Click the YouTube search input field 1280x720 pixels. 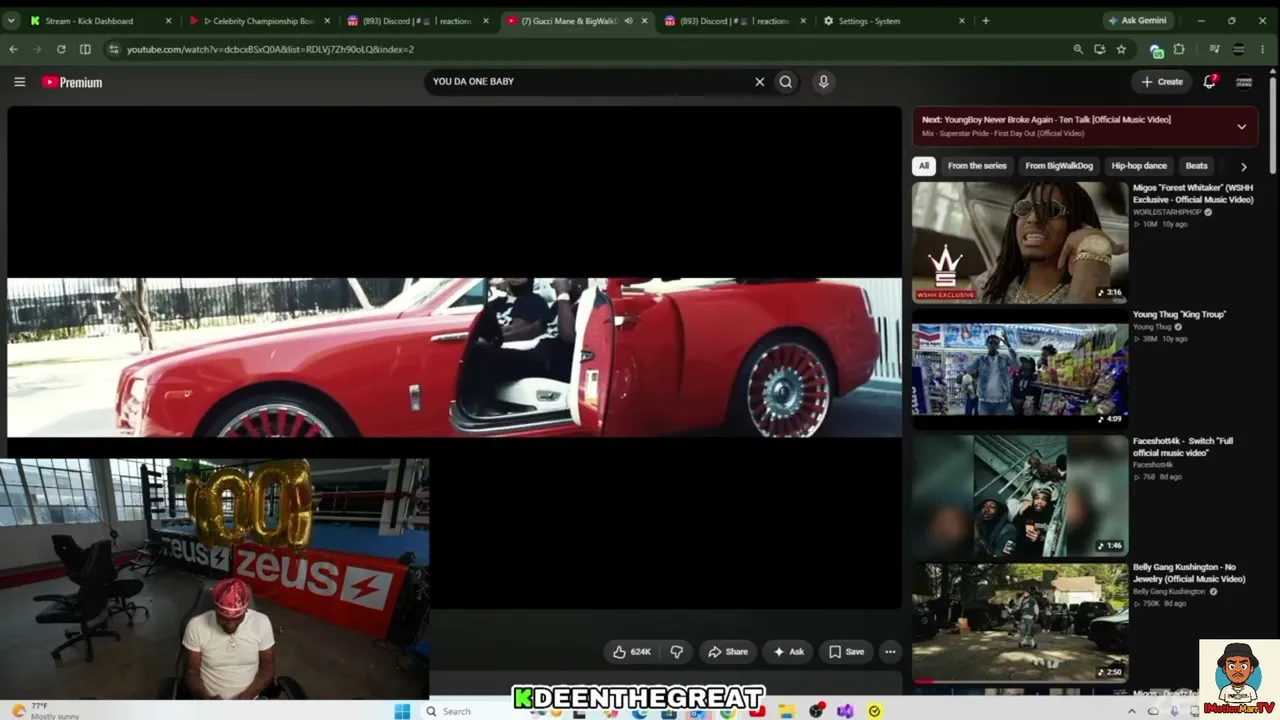pos(590,82)
